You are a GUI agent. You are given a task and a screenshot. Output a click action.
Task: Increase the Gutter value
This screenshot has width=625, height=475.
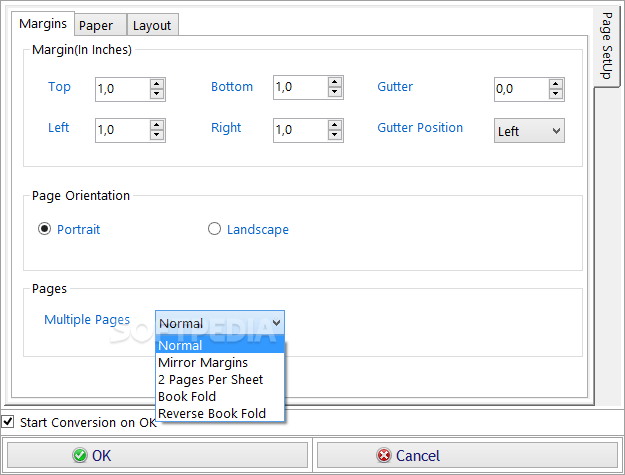coord(556,84)
